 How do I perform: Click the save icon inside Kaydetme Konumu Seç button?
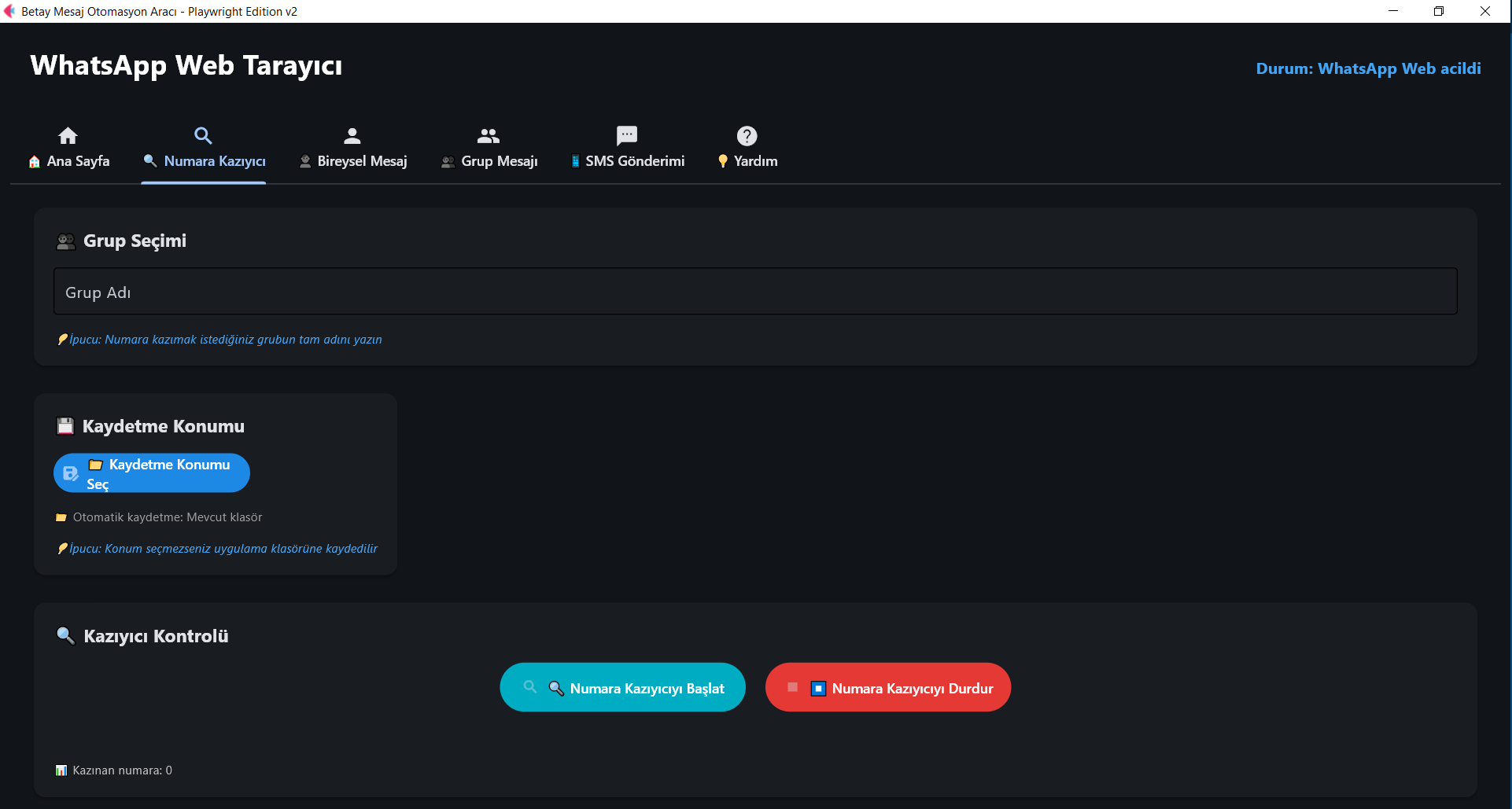click(x=71, y=473)
